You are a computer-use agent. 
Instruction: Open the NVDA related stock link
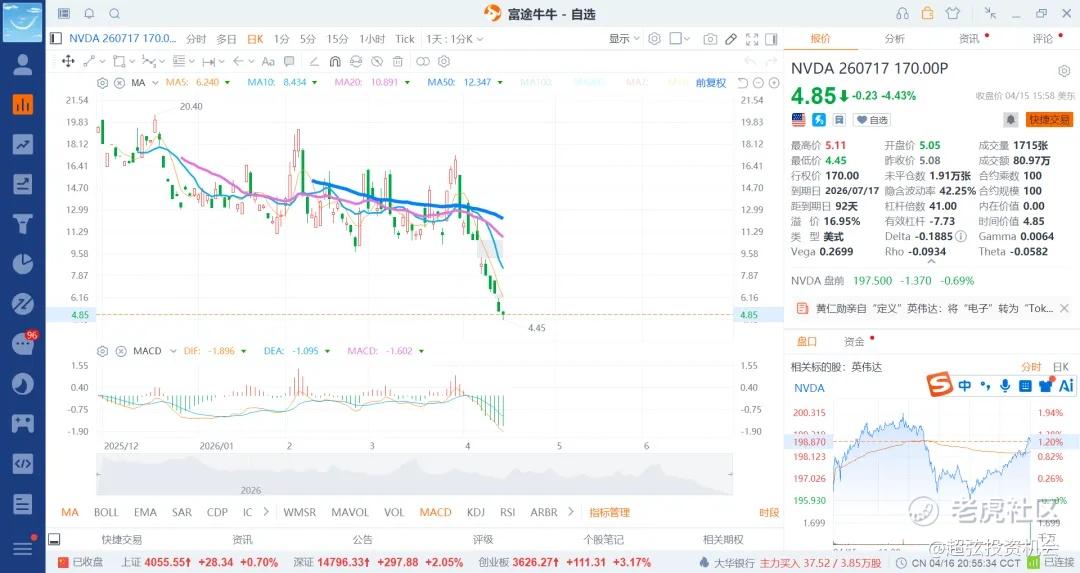[809, 388]
